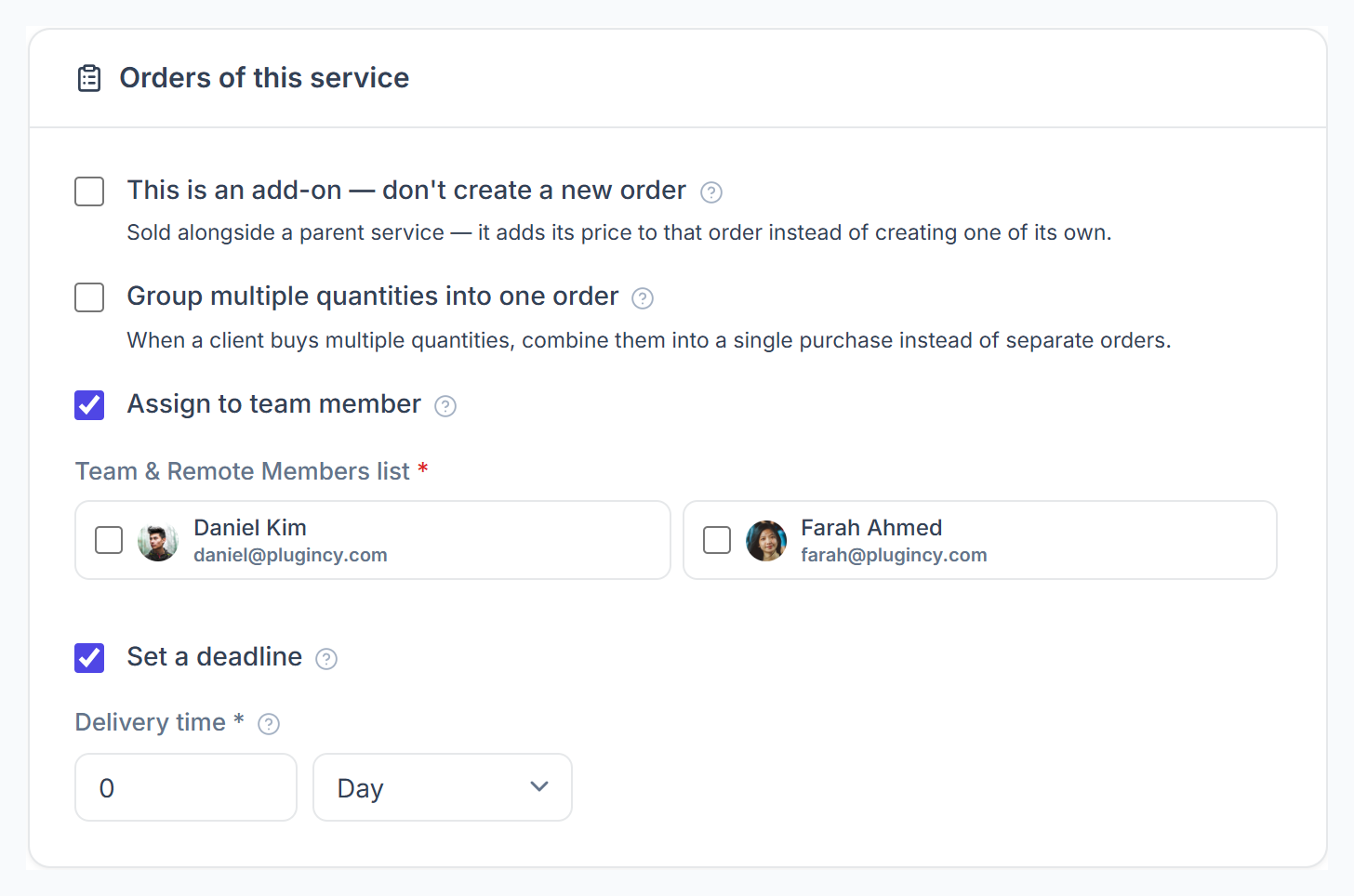
Task: Click 'Team & Remote Members list' label
Action: [x=243, y=471]
